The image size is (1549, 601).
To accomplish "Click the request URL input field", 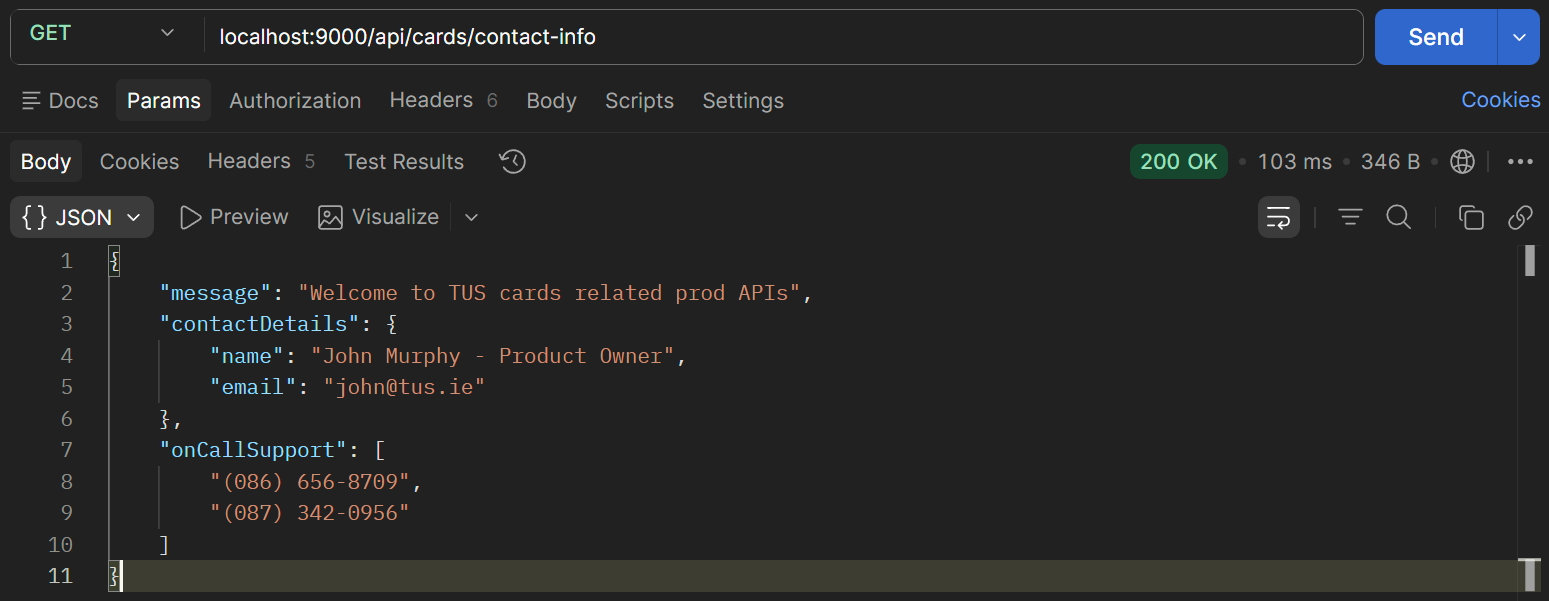I will click(x=783, y=37).
